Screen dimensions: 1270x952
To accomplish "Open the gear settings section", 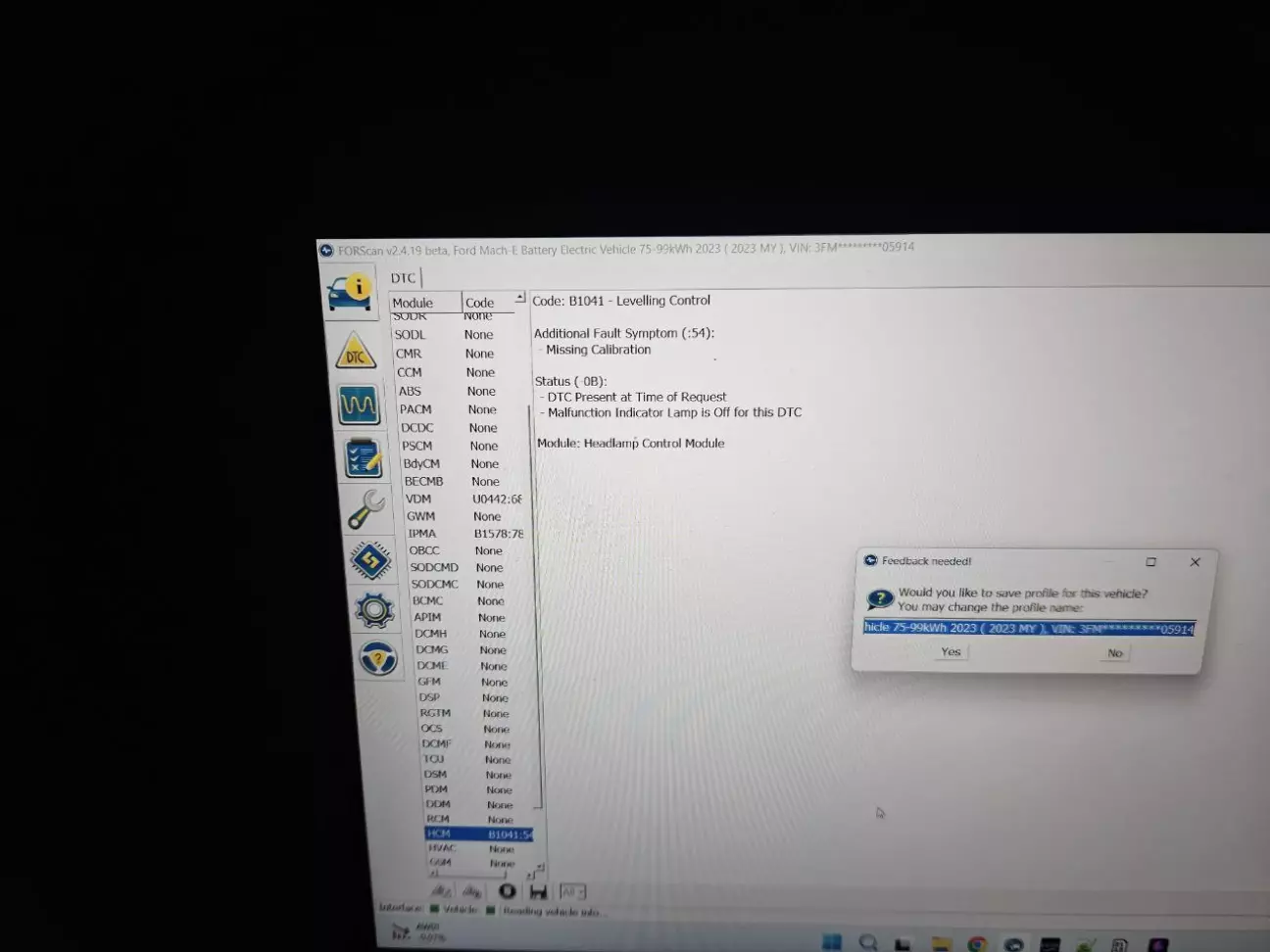I will (374, 610).
